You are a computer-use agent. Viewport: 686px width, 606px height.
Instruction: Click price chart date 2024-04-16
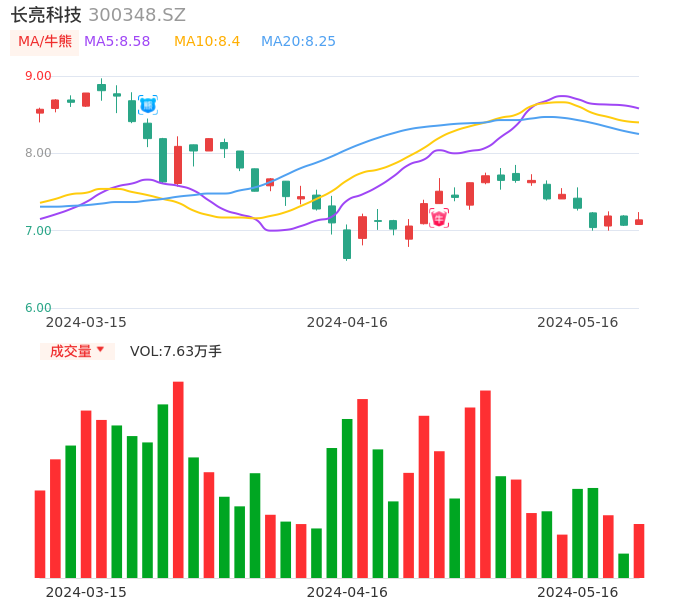(x=347, y=322)
